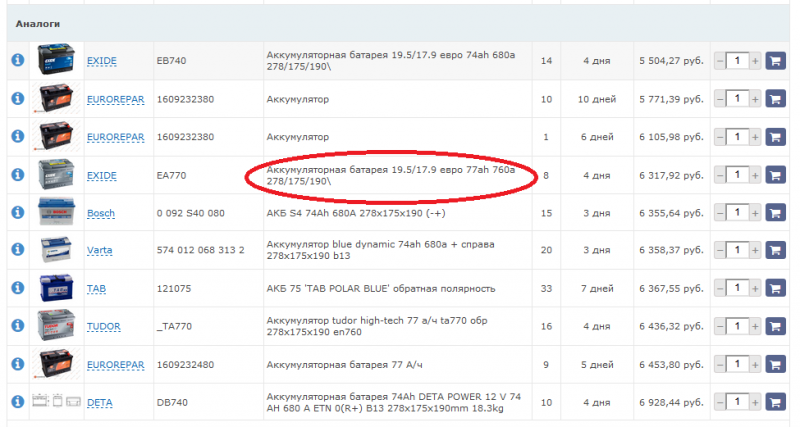
Task: Open info icon for EXIDE EB740 row
Action: [x=18, y=60]
